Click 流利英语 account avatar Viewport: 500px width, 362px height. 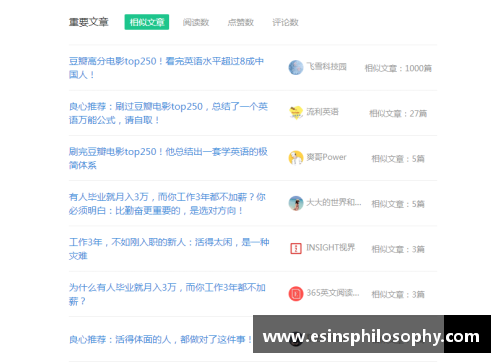click(296, 113)
